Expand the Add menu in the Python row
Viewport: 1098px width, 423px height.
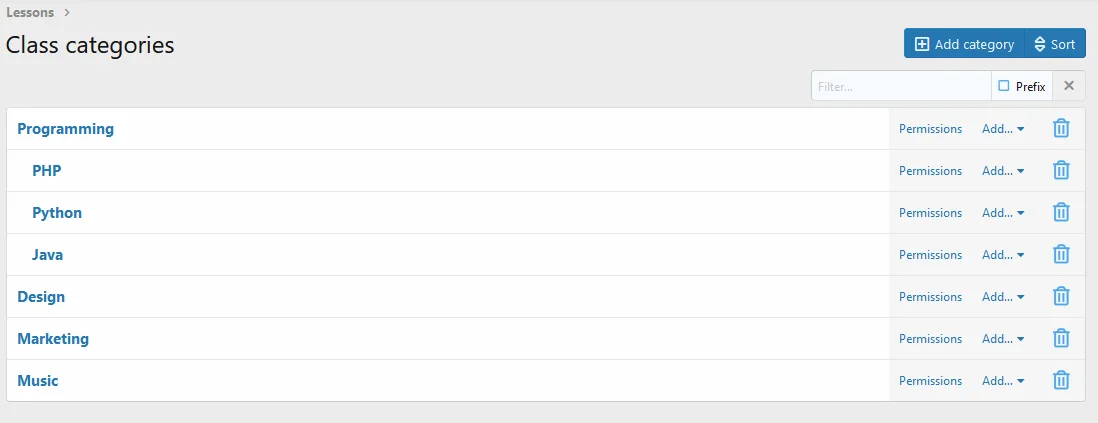[1002, 213]
